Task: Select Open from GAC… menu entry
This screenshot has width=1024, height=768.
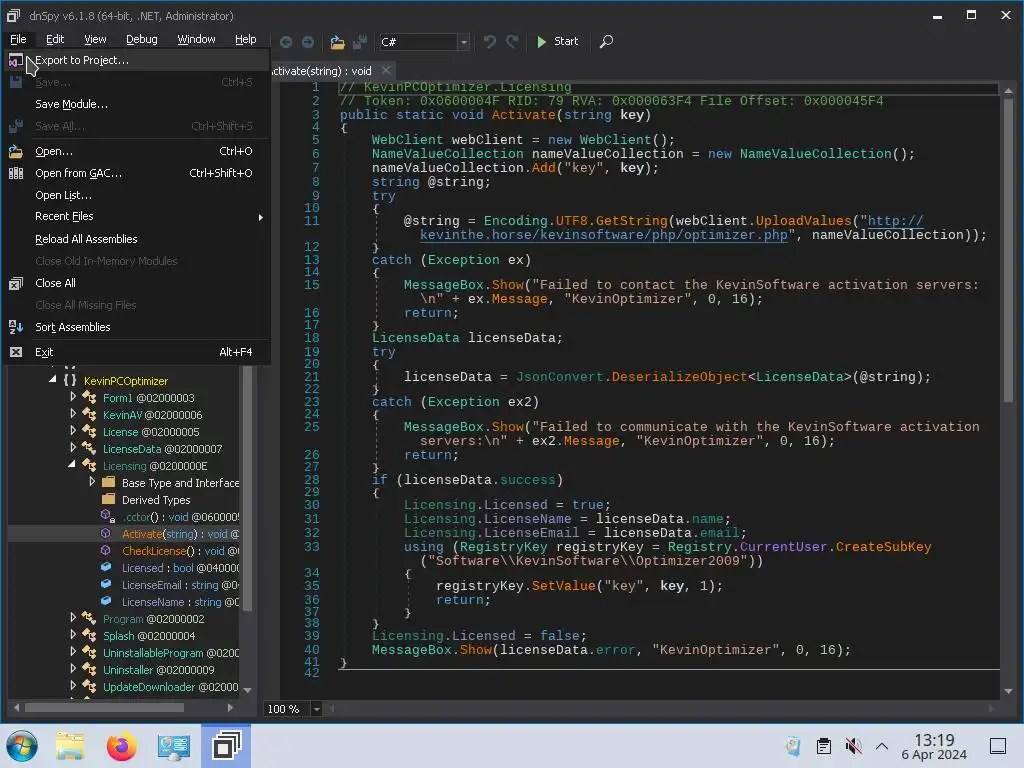Action: 136,173
